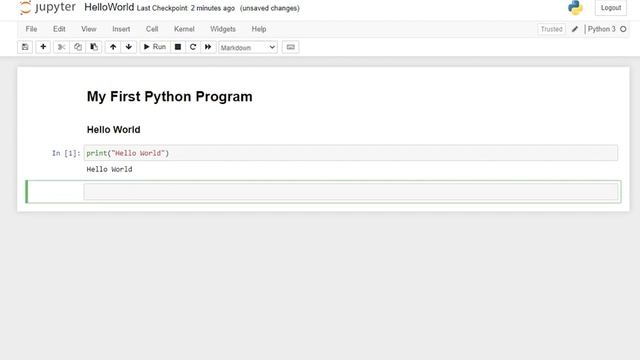Select the Hello World subheading cell
The image size is (640, 360).
[x=113, y=130]
